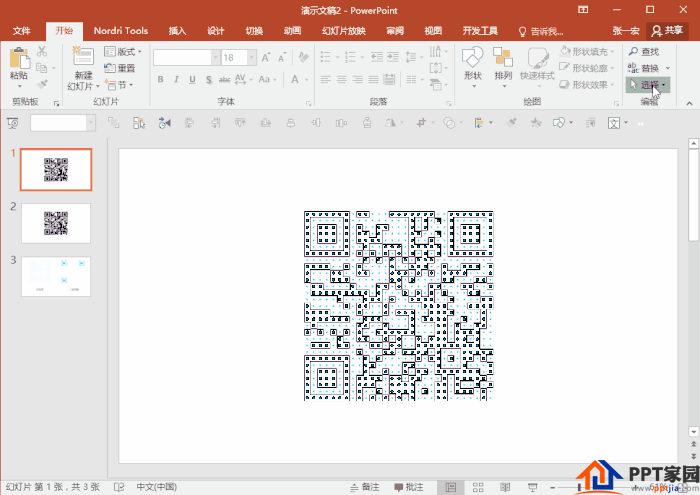Open the Nordri Tools tab
The height and width of the screenshot is (495, 700).
[121, 31]
